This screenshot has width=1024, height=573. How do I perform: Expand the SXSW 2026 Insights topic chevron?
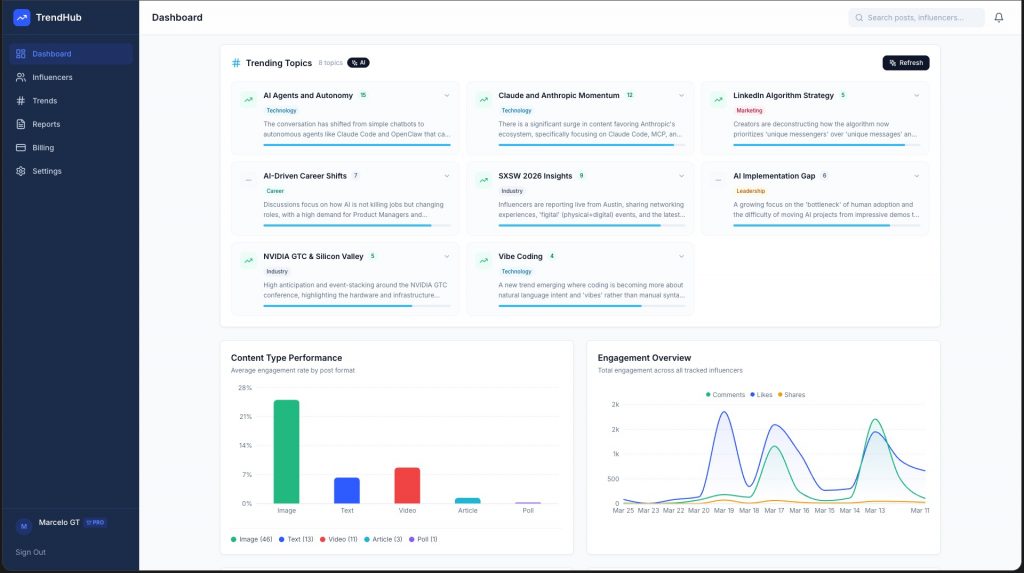pyautogui.click(x=682, y=176)
